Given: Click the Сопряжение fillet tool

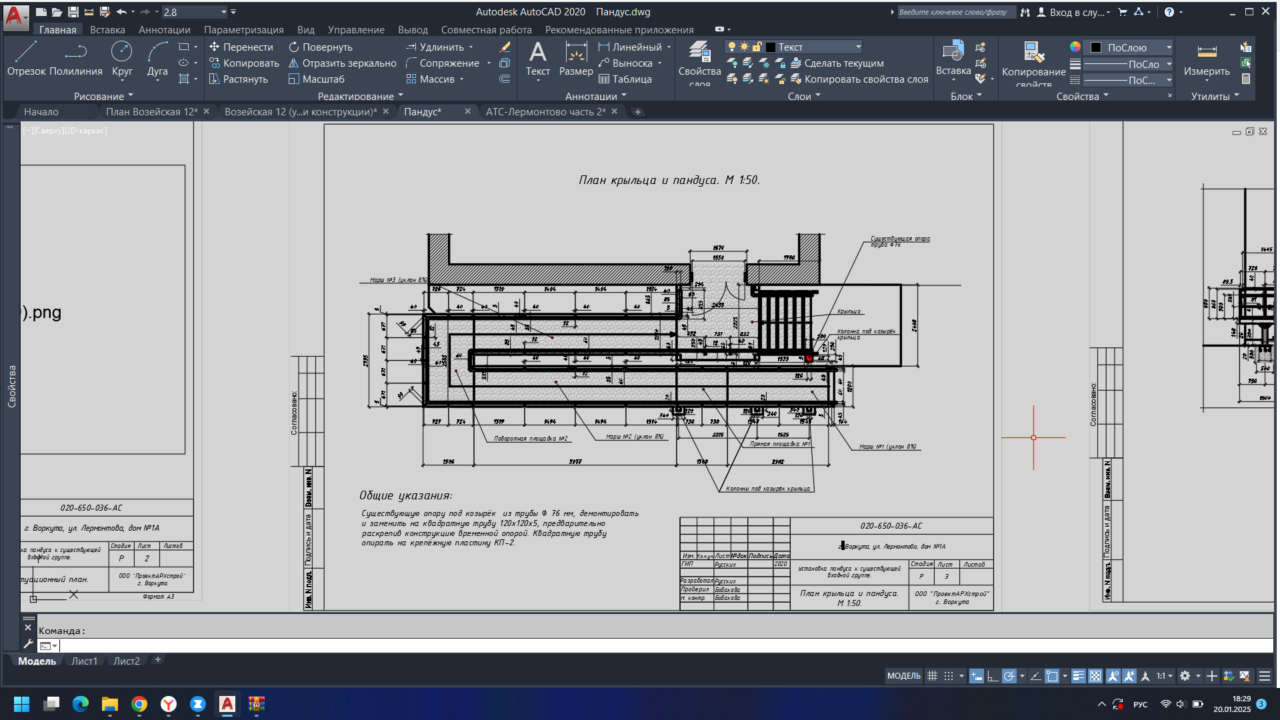Looking at the screenshot, I should tap(441, 63).
